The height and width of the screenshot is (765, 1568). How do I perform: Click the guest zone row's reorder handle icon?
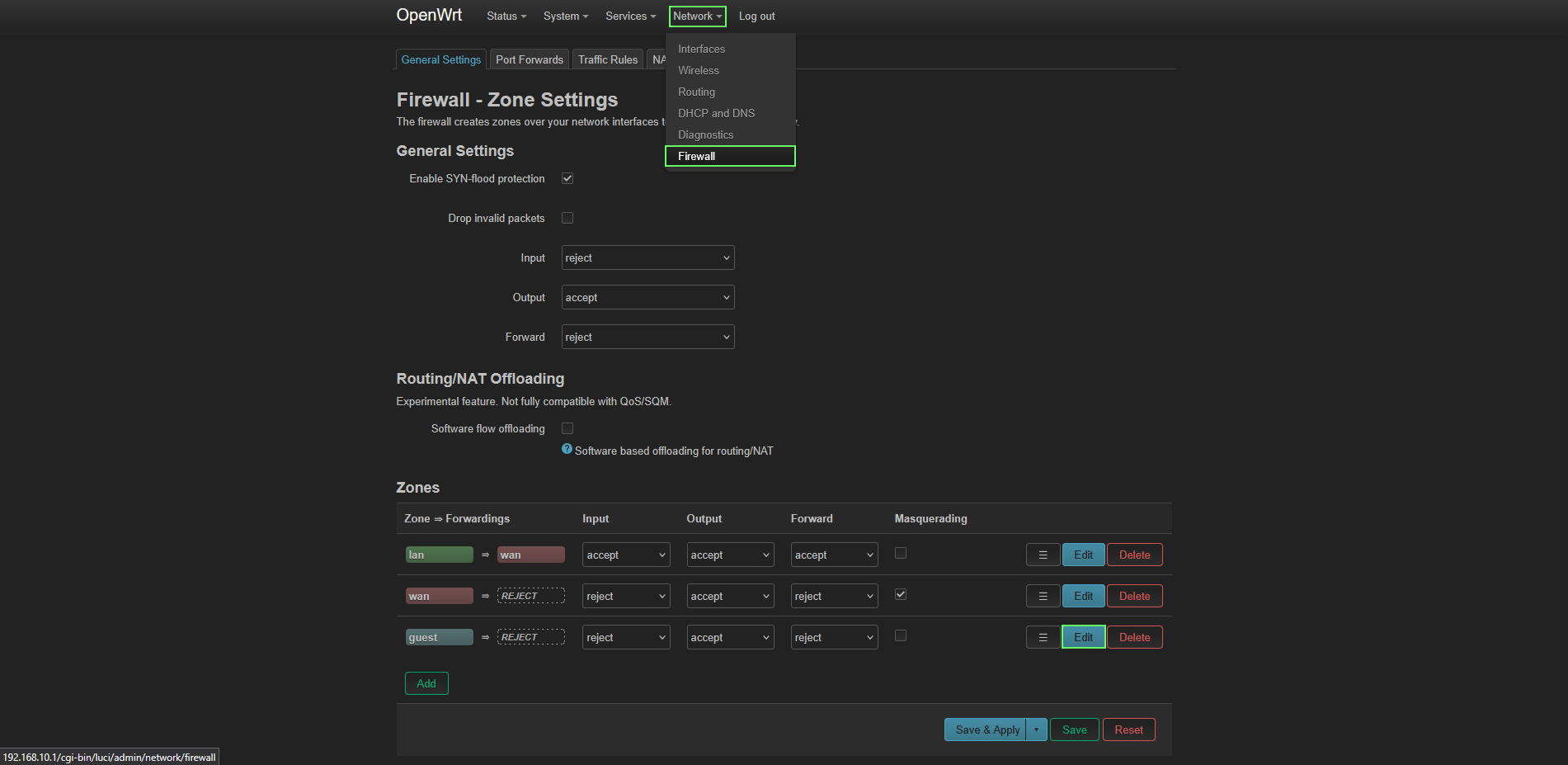tap(1043, 637)
